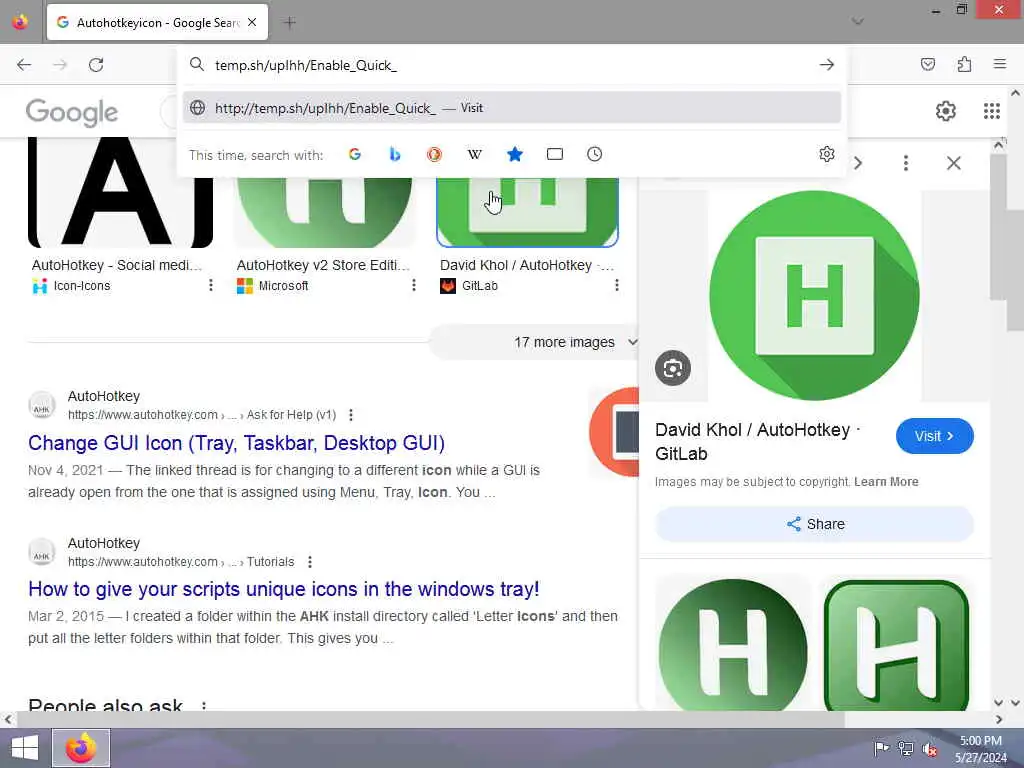Visit the temp.sh URL suggestion
Image resolution: width=1024 pixels, height=768 pixels.
pos(512,108)
